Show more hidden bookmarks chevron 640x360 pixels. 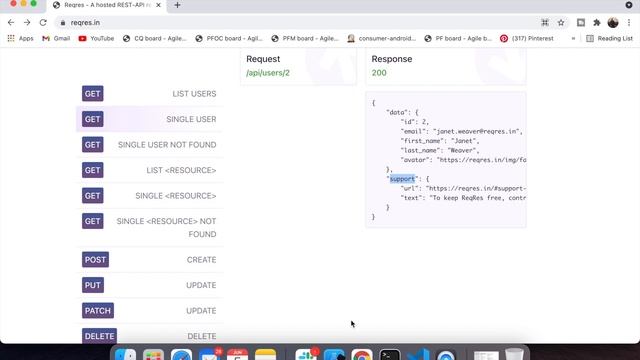point(573,38)
